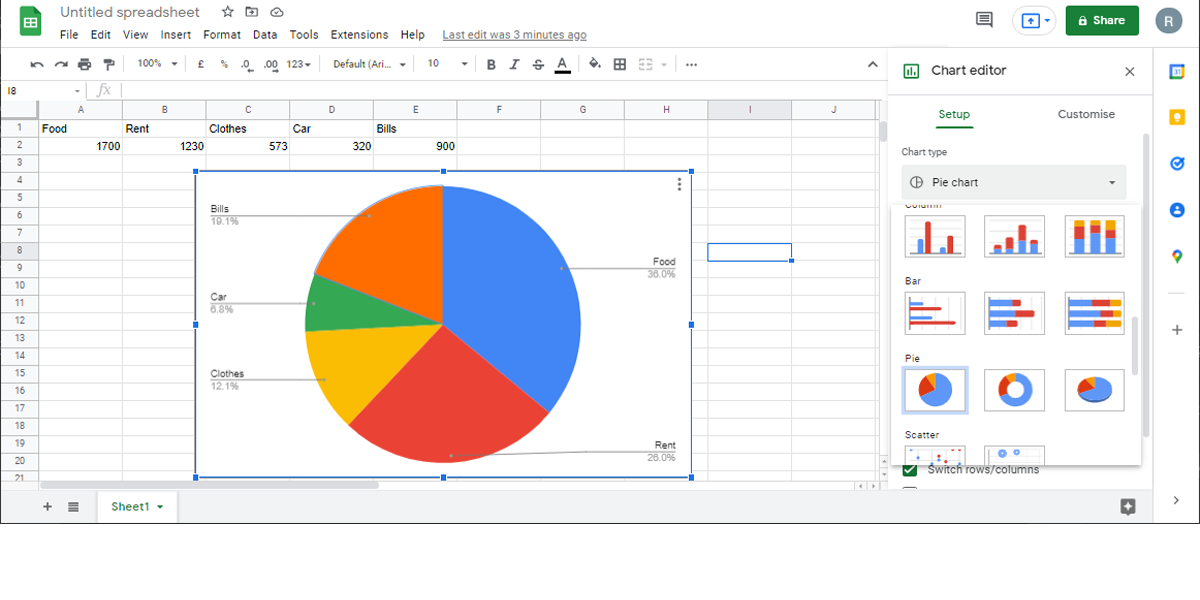The image size is (1200, 600).
Task: Open the cell borders tool
Action: (620, 64)
